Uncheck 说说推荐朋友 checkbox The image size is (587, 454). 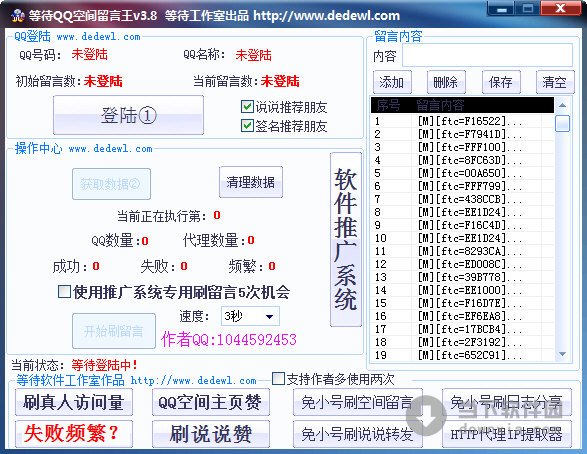pos(247,107)
